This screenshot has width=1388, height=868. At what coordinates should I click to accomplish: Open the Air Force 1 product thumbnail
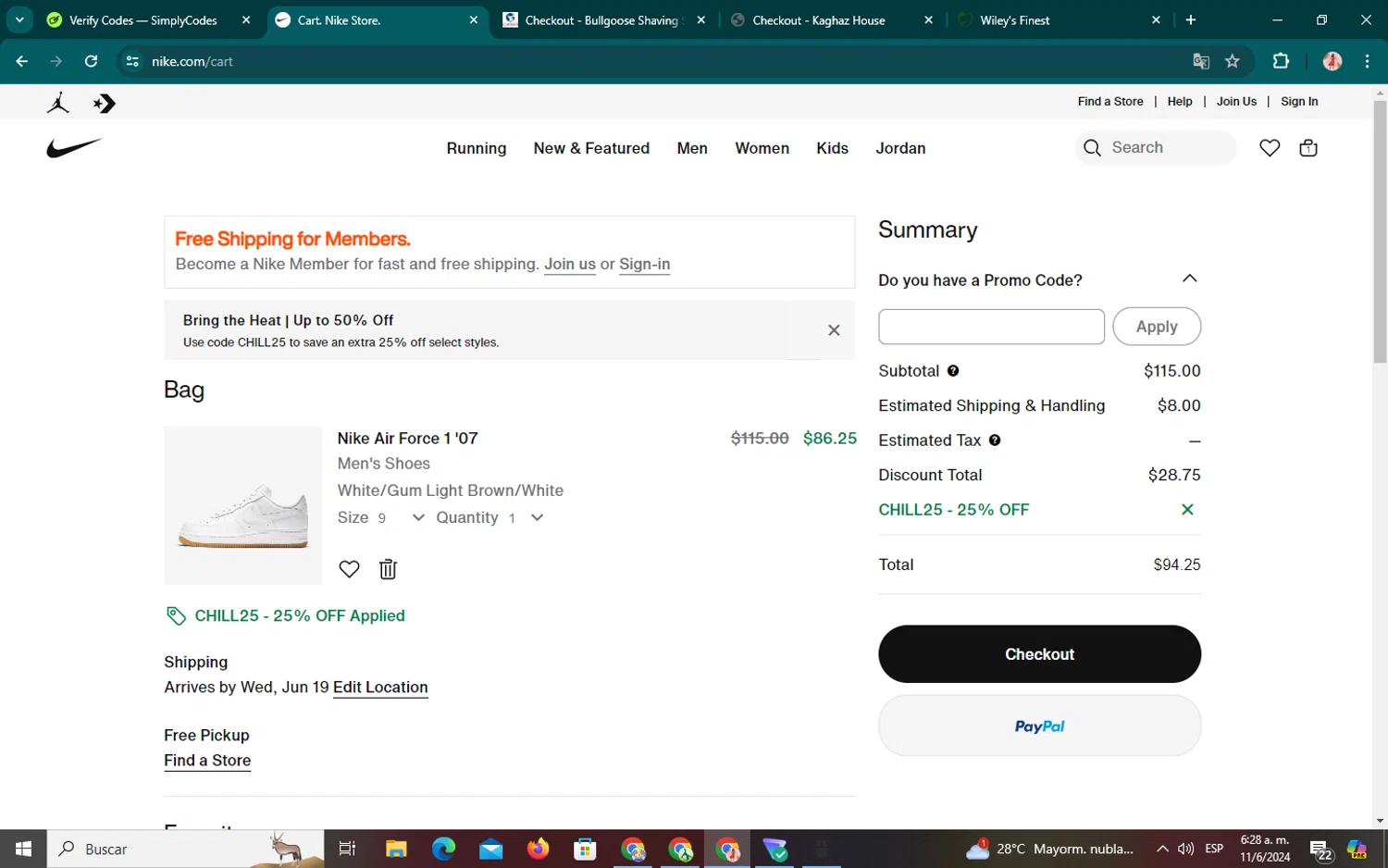[243, 505]
